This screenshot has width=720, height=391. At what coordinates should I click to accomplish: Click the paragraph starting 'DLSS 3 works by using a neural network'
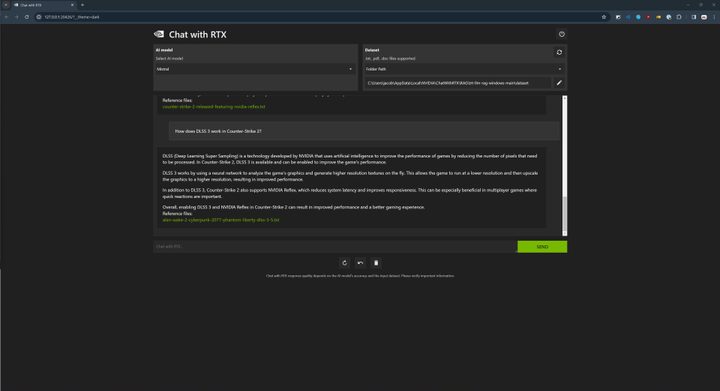point(350,176)
